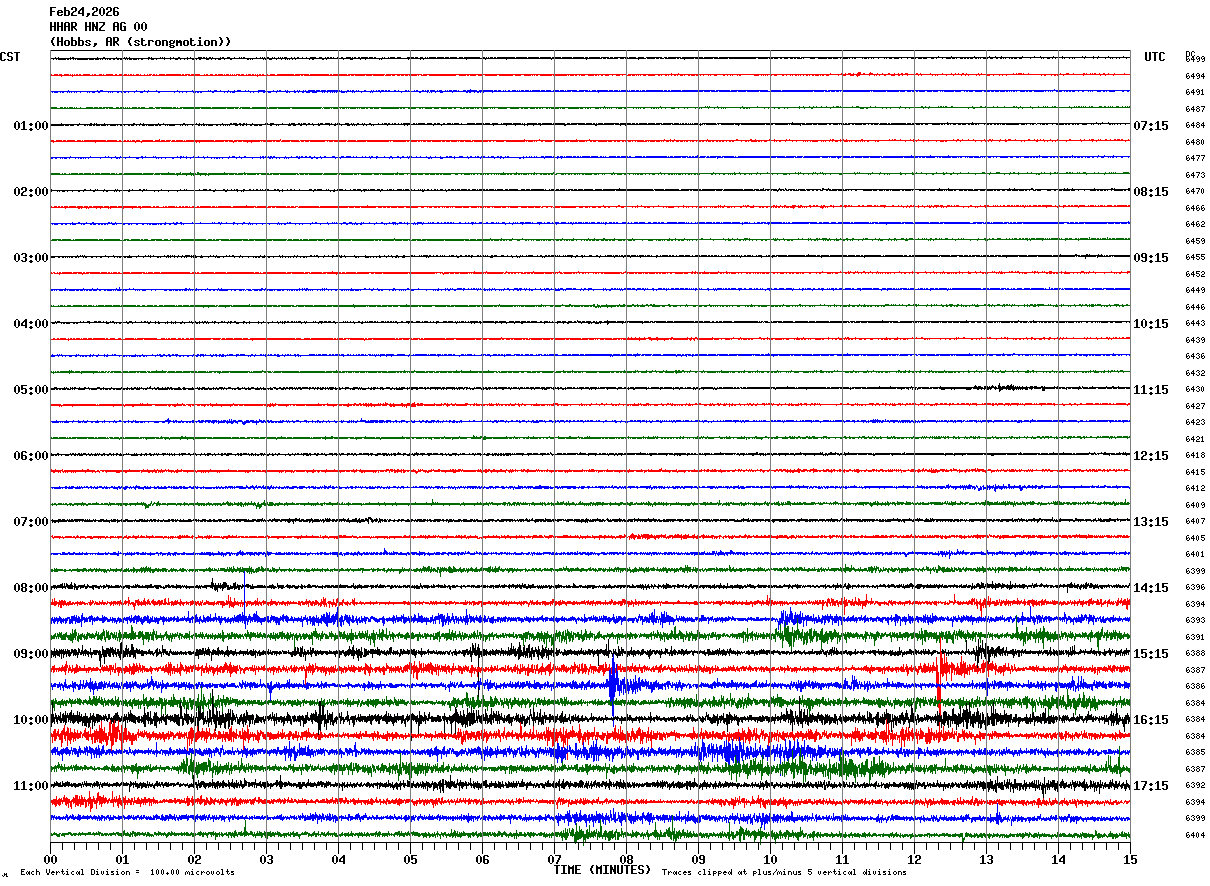Viewport: 1210px width, 886px height.
Task: Click minute axis tick 03
Action: [x=266, y=859]
